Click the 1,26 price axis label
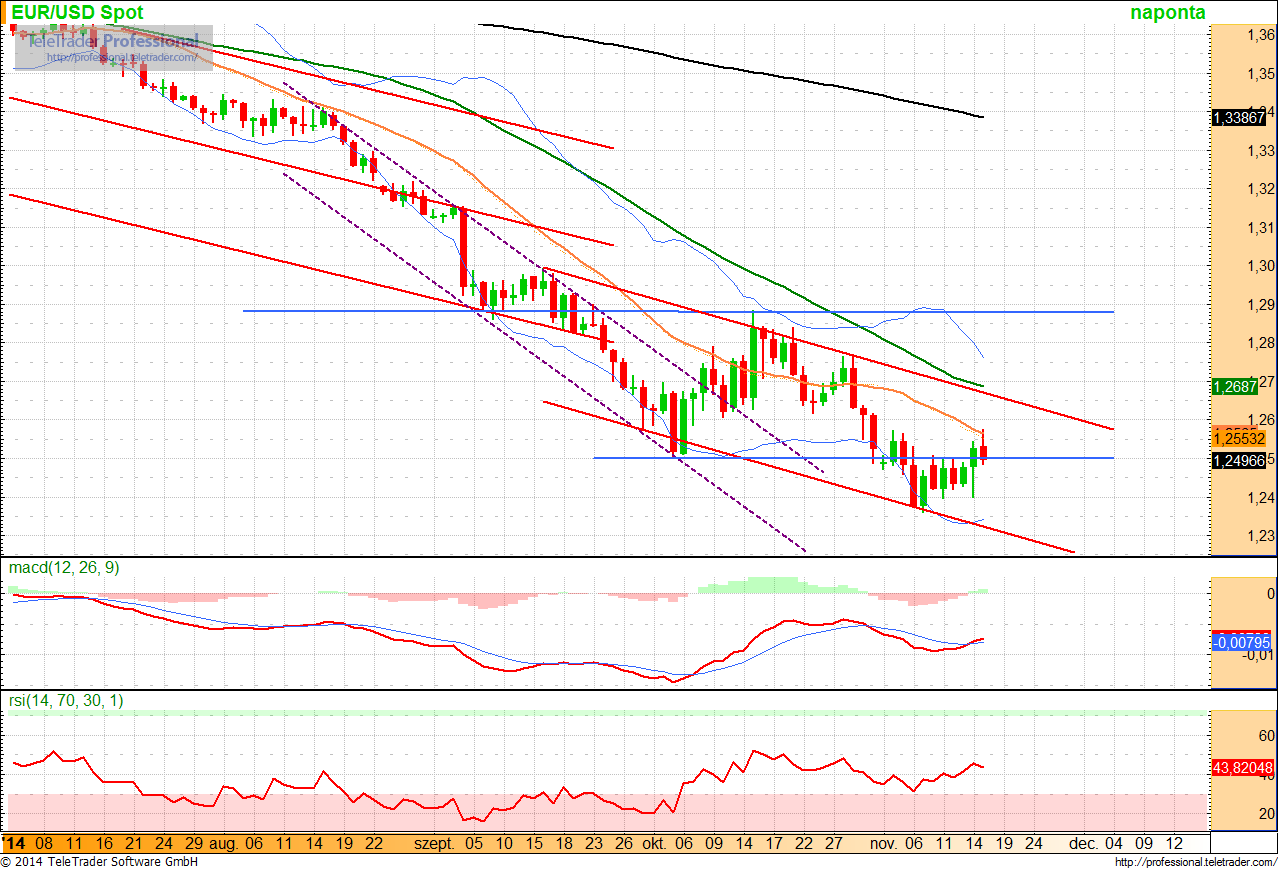1278x871 pixels. point(1262,420)
